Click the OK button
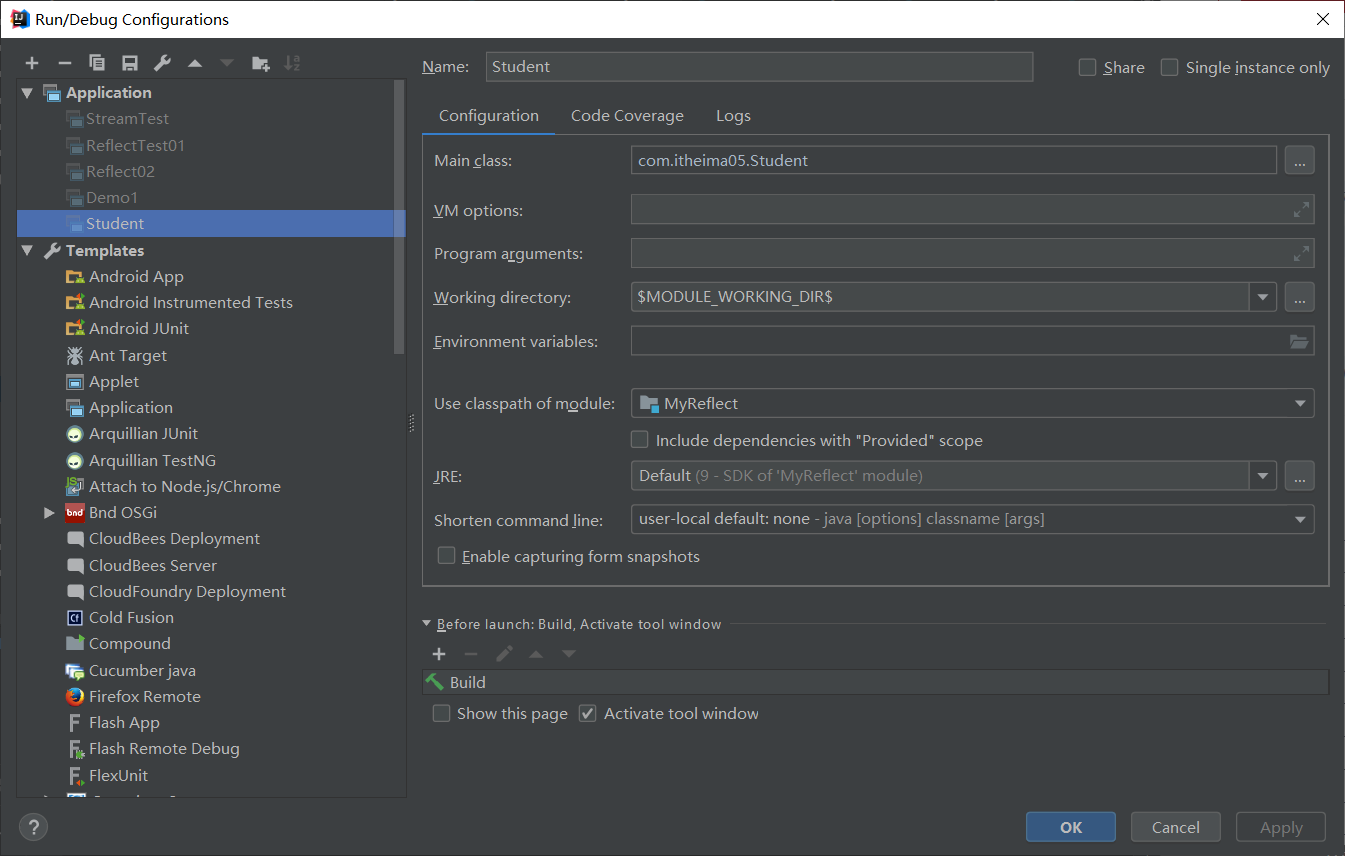The image size is (1345, 856). coord(1070,827)
